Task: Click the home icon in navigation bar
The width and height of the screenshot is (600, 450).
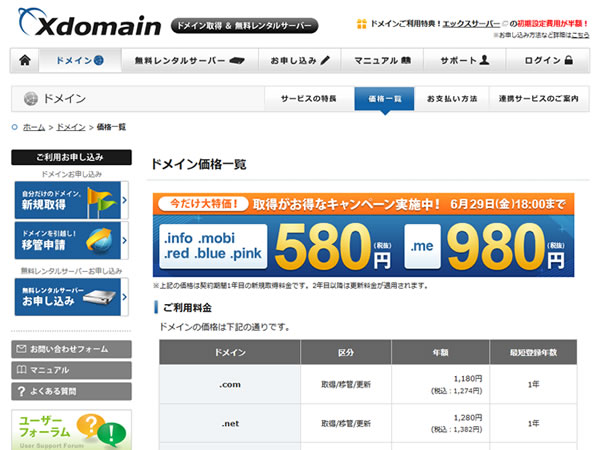Action: pyautogui.click(x=25, y=60)
